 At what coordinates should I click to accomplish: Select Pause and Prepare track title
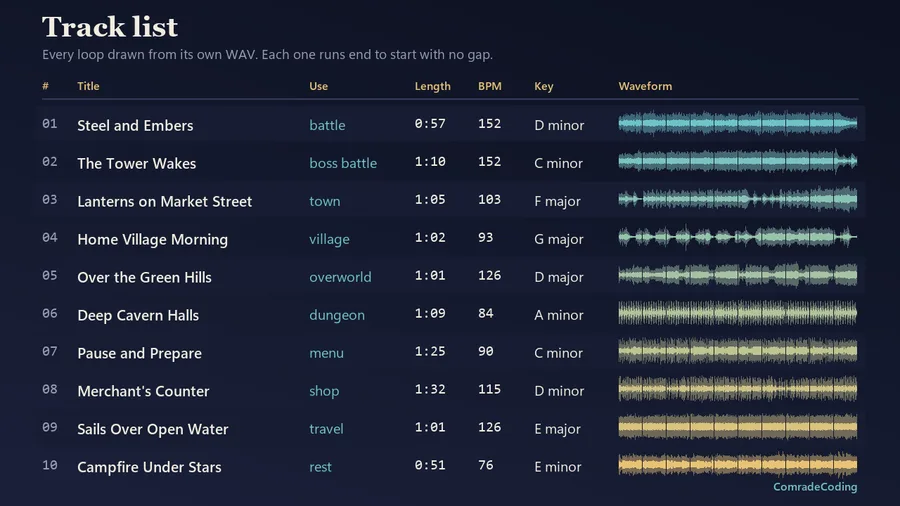point(139,353)
